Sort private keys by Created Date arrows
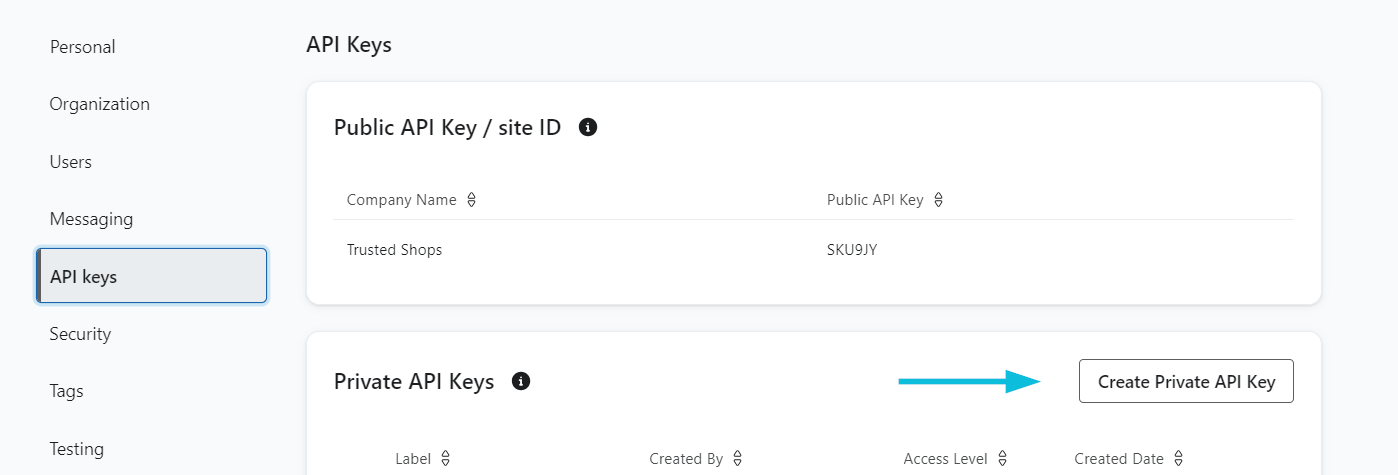The height and width of the screenshot is (475, 1398). (1178, 459)
